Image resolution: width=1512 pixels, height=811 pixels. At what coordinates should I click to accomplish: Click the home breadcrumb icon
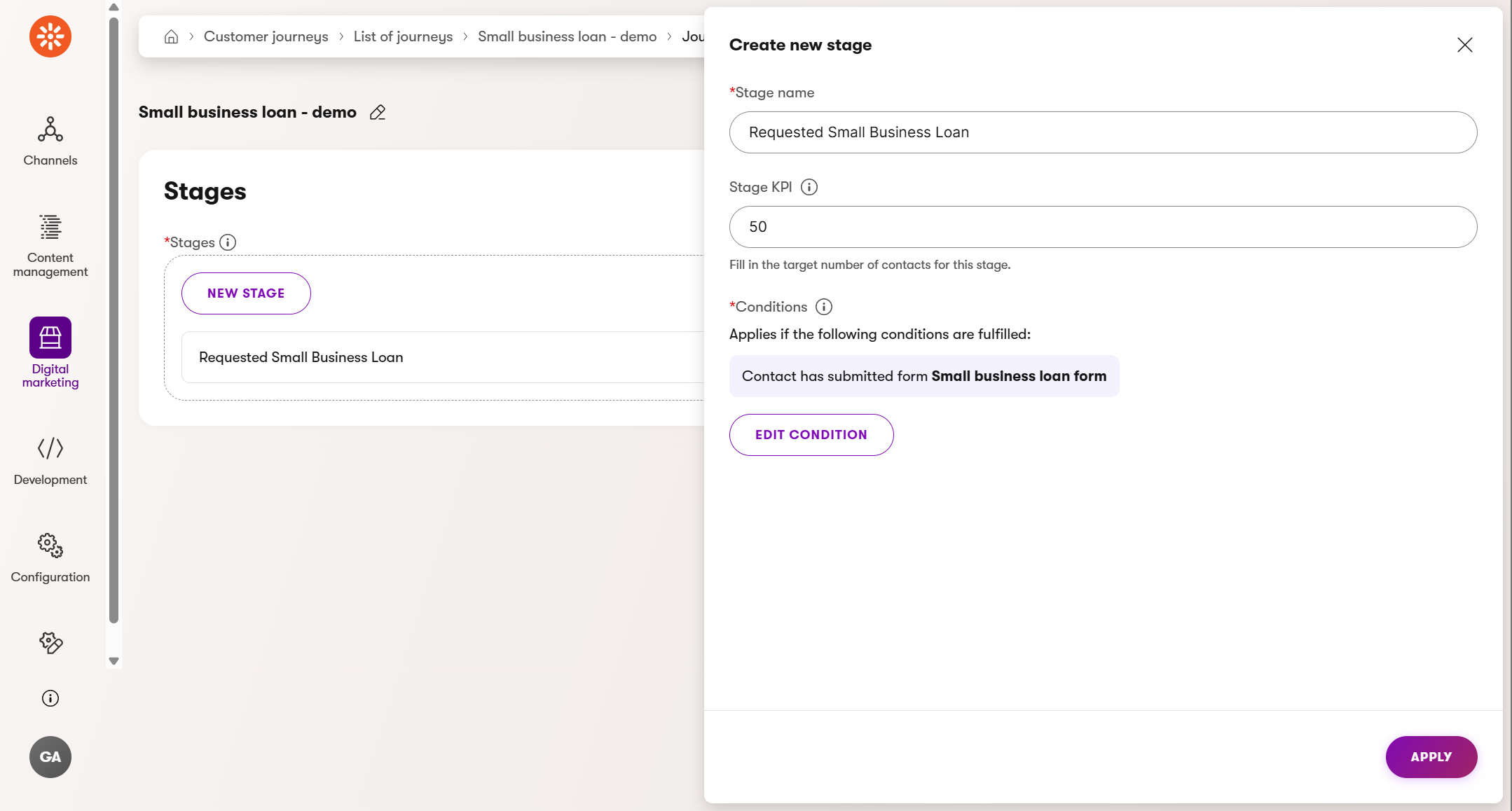pyautogui.click(x=171, y=36)
